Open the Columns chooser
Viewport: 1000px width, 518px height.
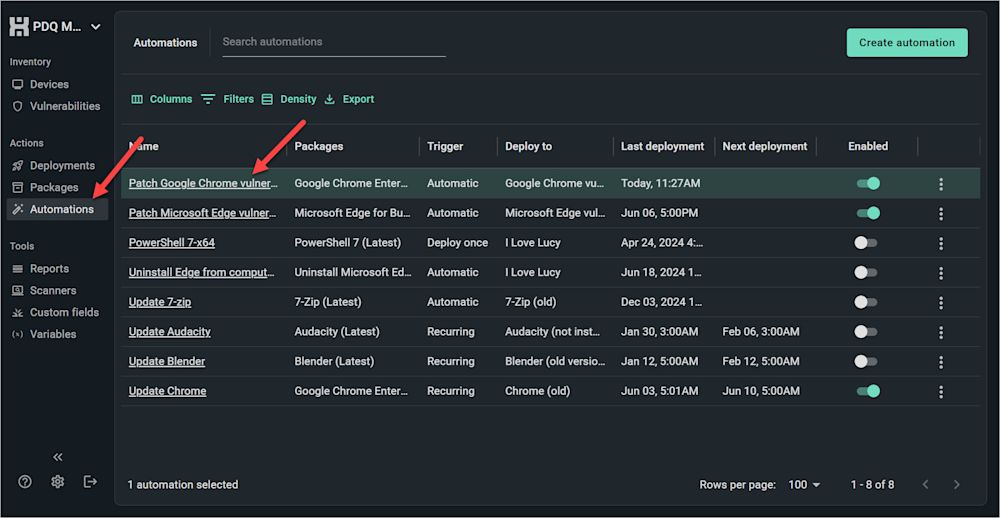(161, 99)
